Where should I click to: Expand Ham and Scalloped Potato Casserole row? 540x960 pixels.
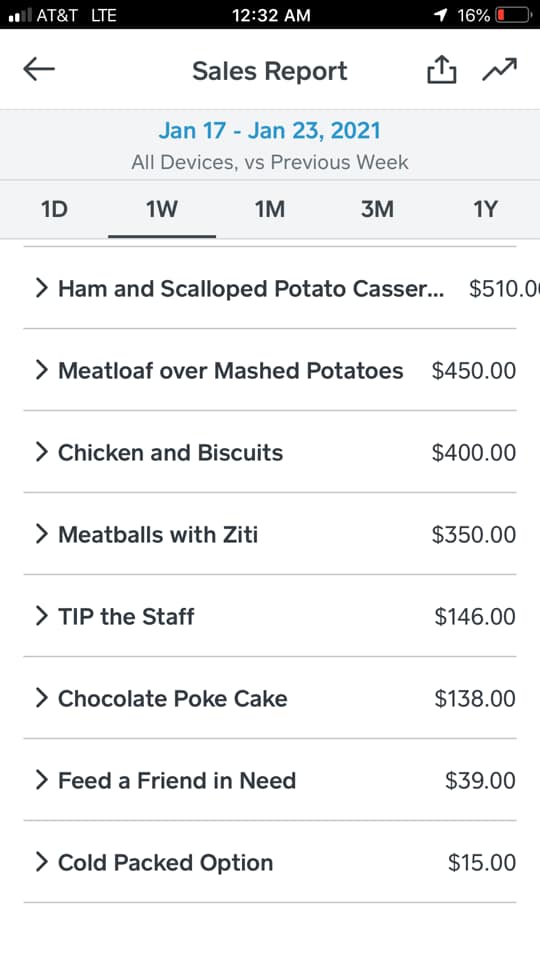click(x=270, y=288)
